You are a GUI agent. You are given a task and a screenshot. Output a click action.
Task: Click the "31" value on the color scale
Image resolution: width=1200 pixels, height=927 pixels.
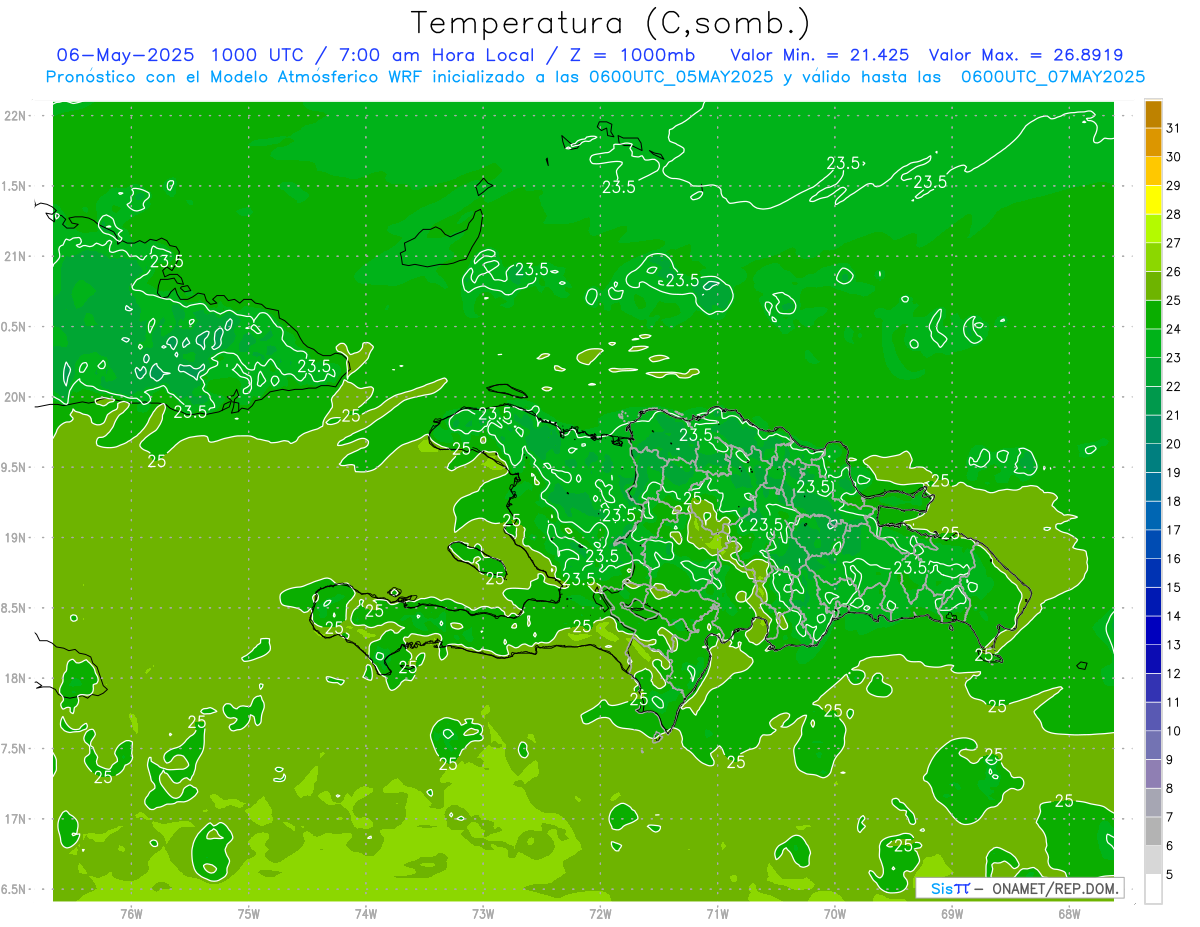click(1173, 128)
